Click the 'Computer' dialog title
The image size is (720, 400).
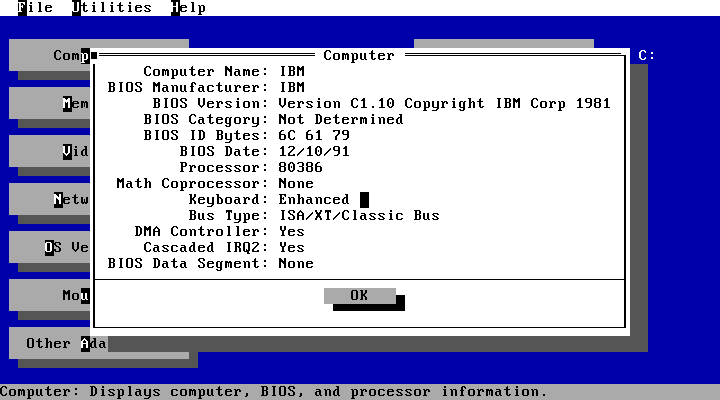coord(359,55)
